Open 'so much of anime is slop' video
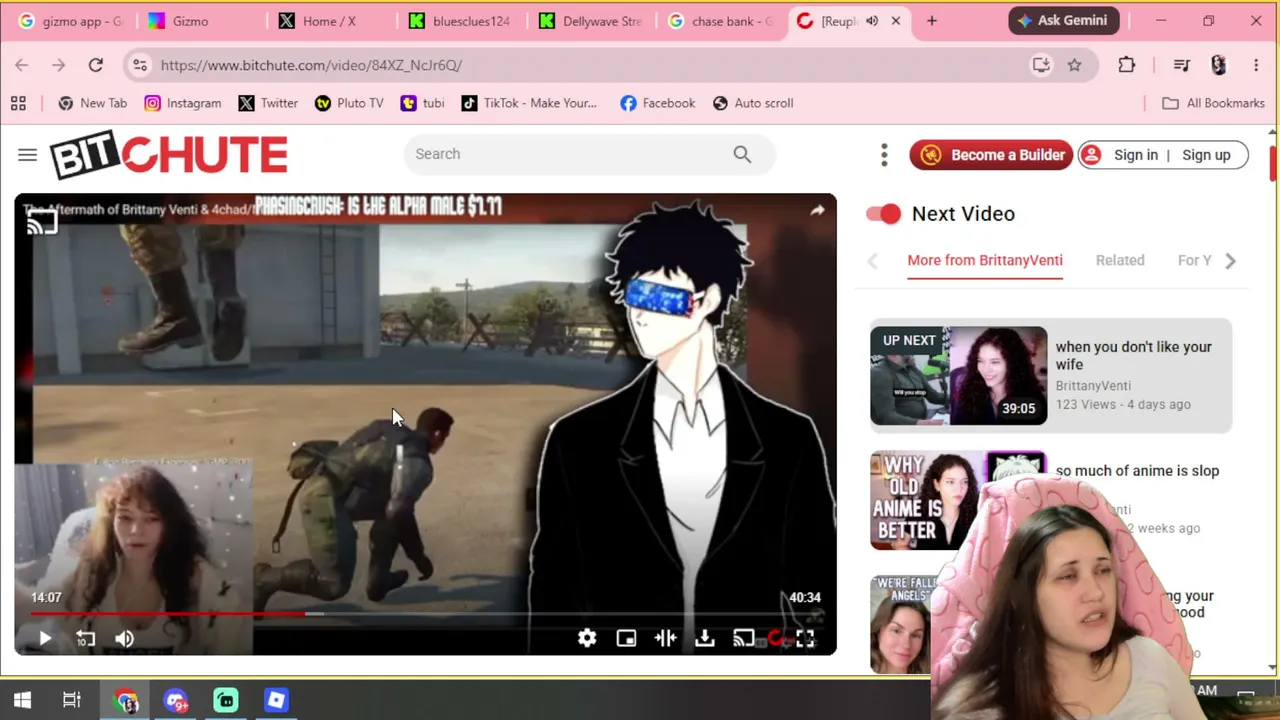Viewport: 1280px width, 720px height. click(x=1137, y=471)
